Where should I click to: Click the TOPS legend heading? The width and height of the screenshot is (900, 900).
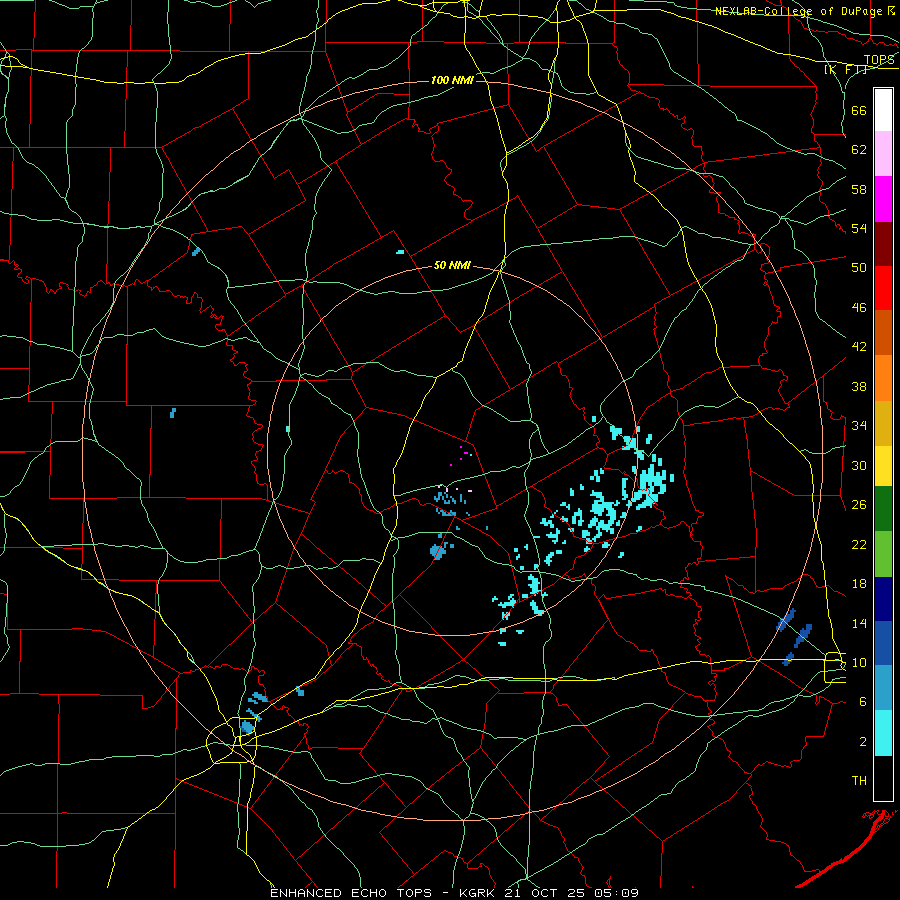click(879, 60)
